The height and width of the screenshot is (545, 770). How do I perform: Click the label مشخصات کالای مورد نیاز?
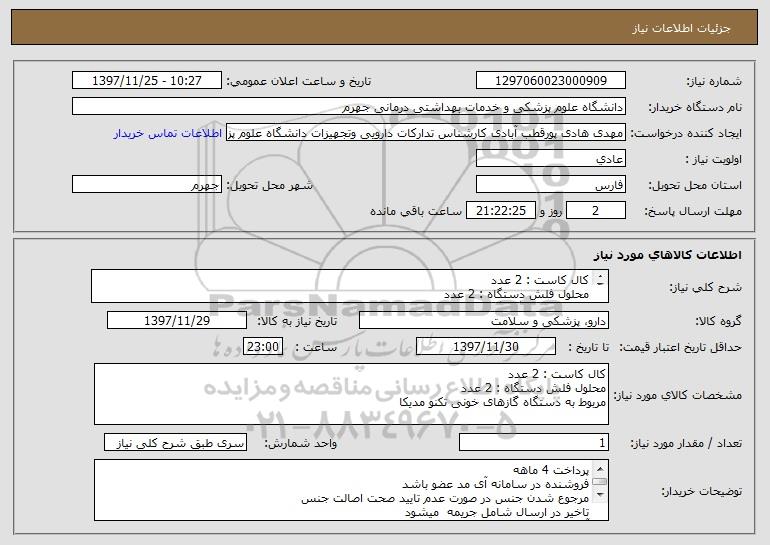click(x=679, y=395)
